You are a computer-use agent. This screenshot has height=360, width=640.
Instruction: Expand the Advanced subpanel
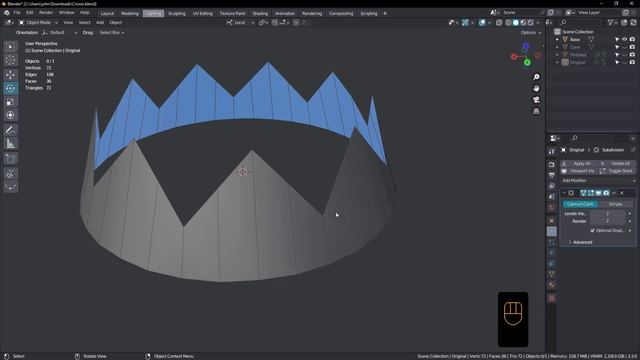tap(582, 242)
